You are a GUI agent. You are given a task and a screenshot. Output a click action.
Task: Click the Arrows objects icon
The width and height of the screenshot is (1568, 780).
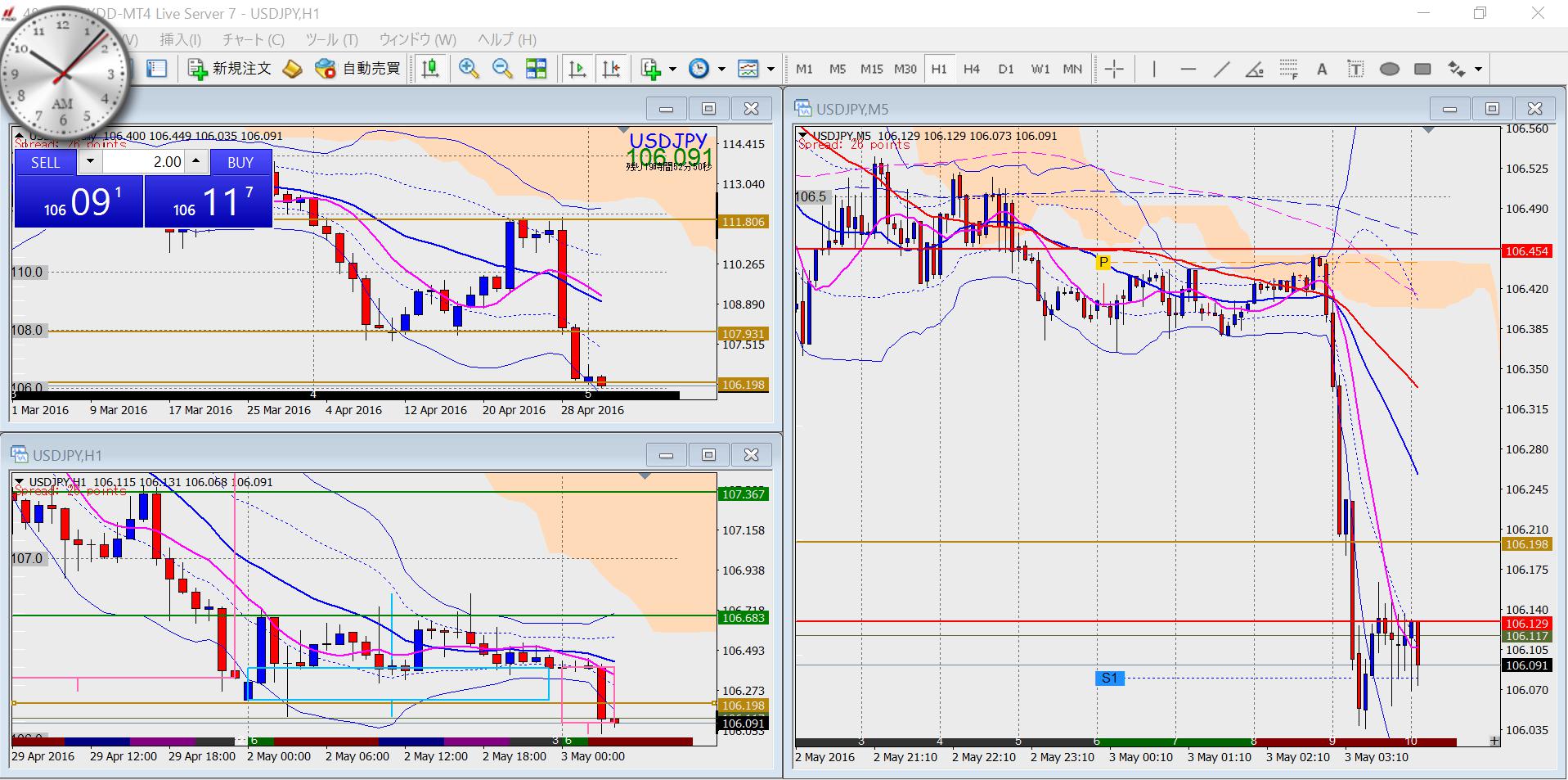click(x=1457, y=69)
